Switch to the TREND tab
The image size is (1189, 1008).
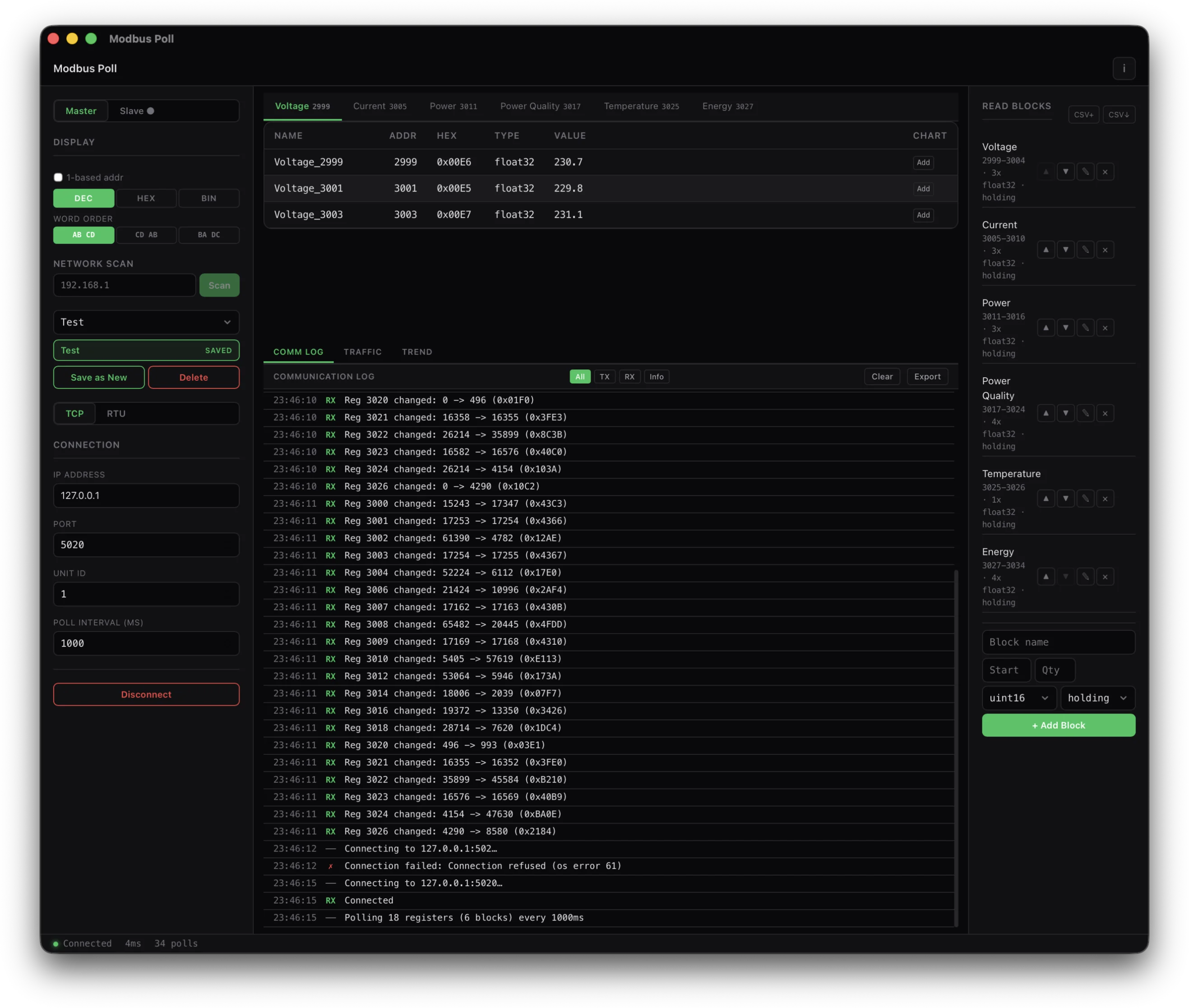[x=416, y=352]
